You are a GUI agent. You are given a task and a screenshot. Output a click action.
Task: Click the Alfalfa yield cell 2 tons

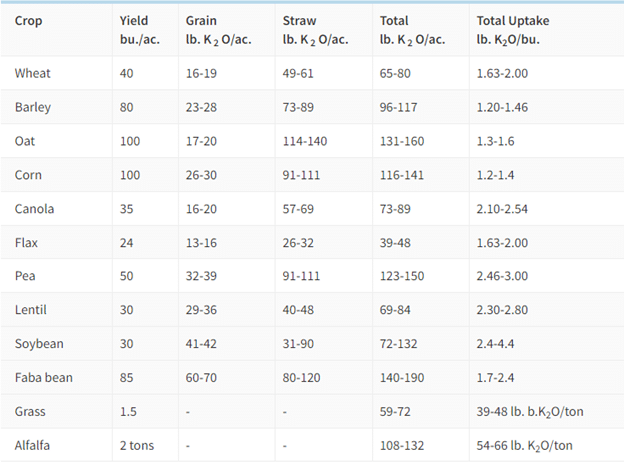pyautogui.click(x=138, y=445)
